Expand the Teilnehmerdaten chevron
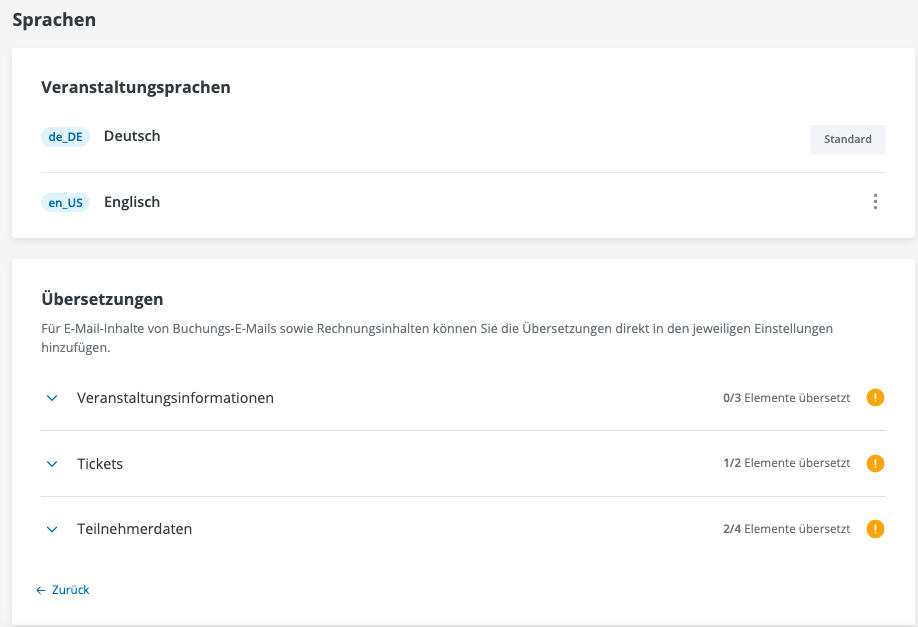 click(52, 529)
